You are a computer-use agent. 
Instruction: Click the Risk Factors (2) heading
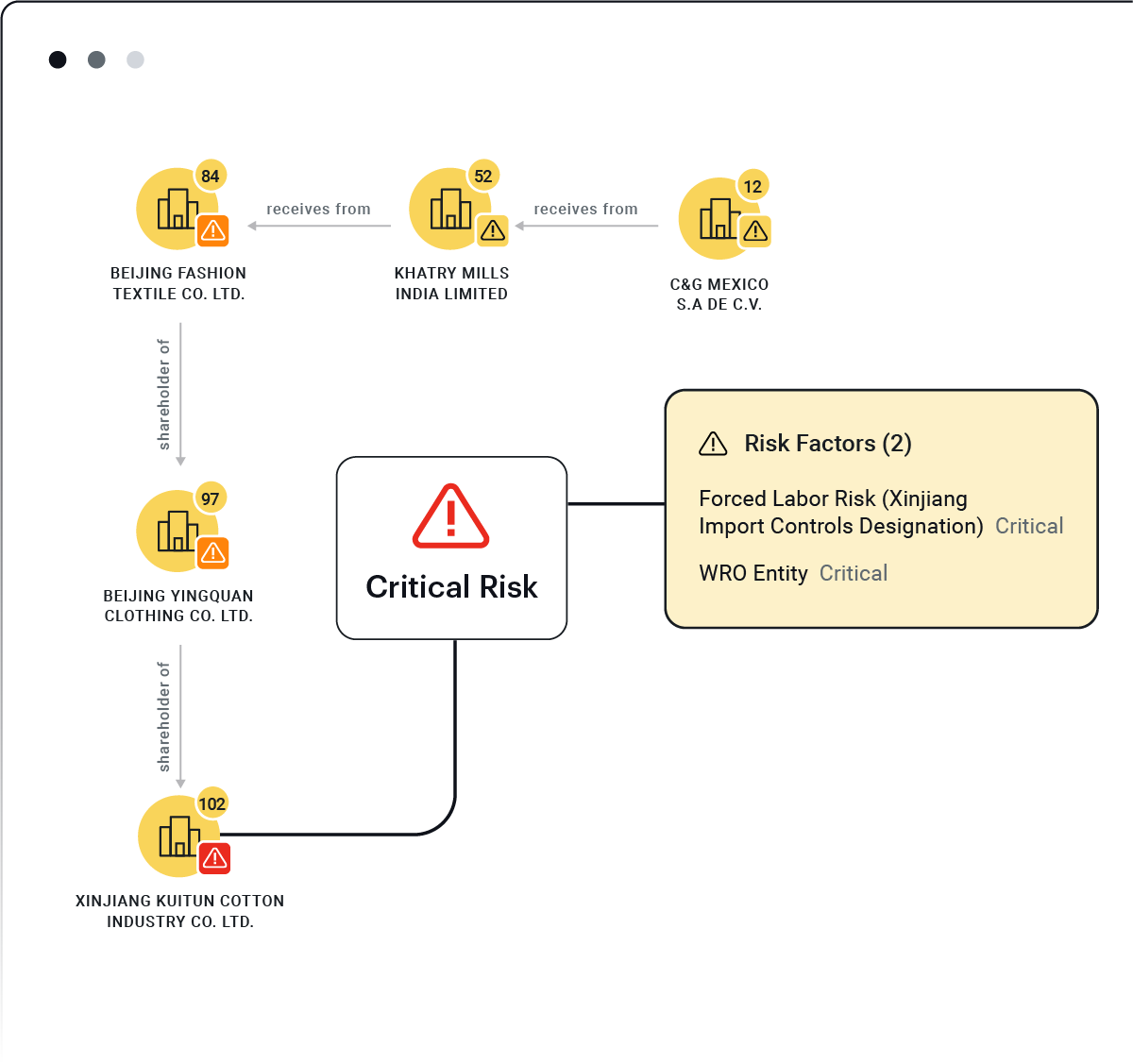828,444
